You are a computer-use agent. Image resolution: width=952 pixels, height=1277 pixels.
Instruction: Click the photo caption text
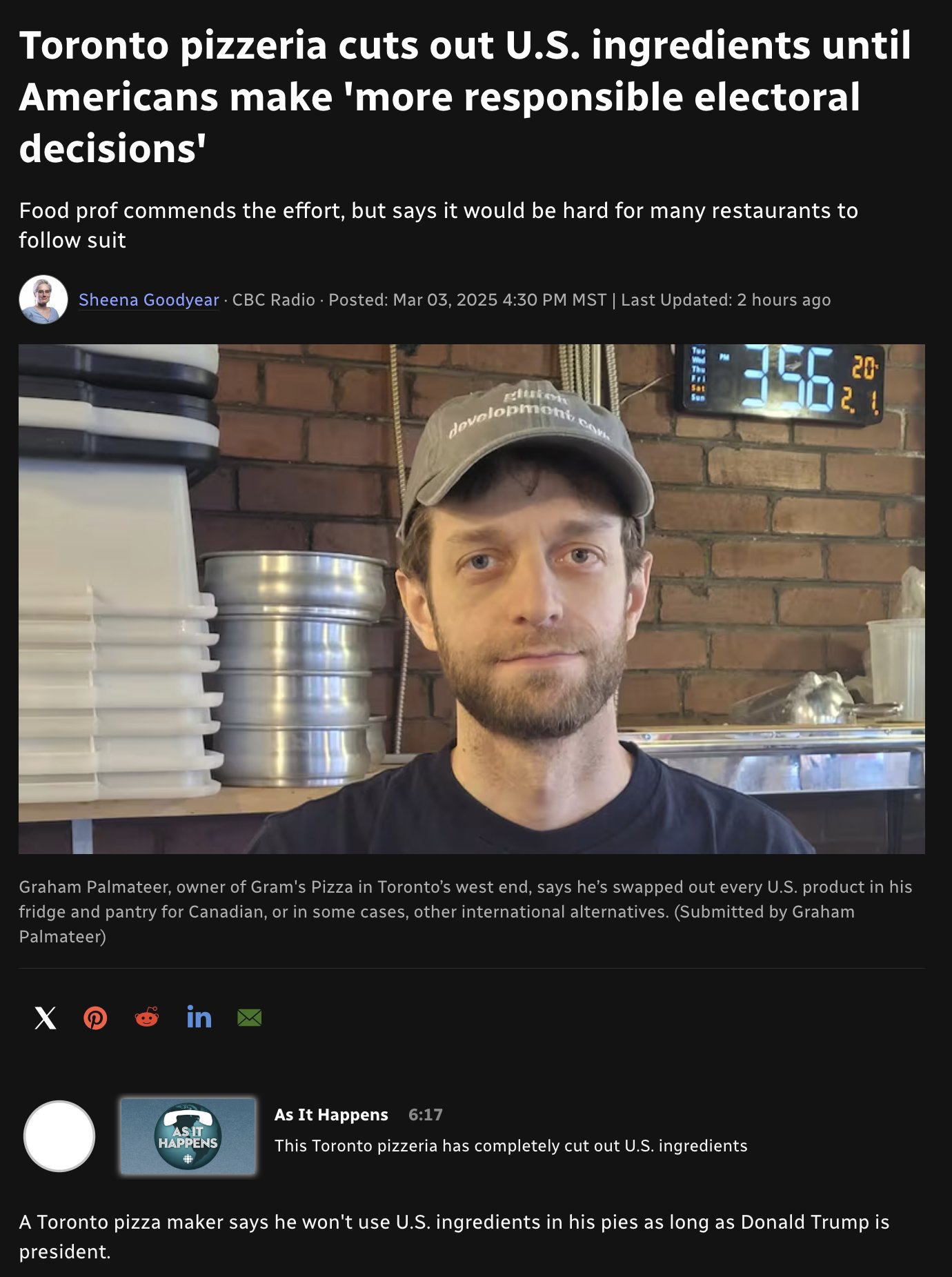[x=466, y=911]
